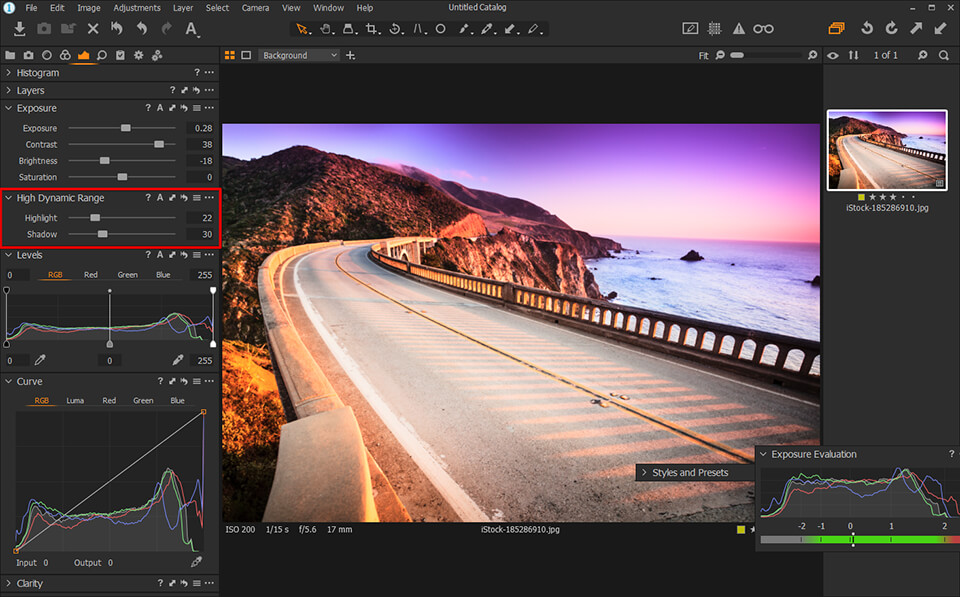Toggle the split-view icon left of the grid icon
The width and height of the screenshot is (960, 597).
pyautogui.click(x=690, y=28)
